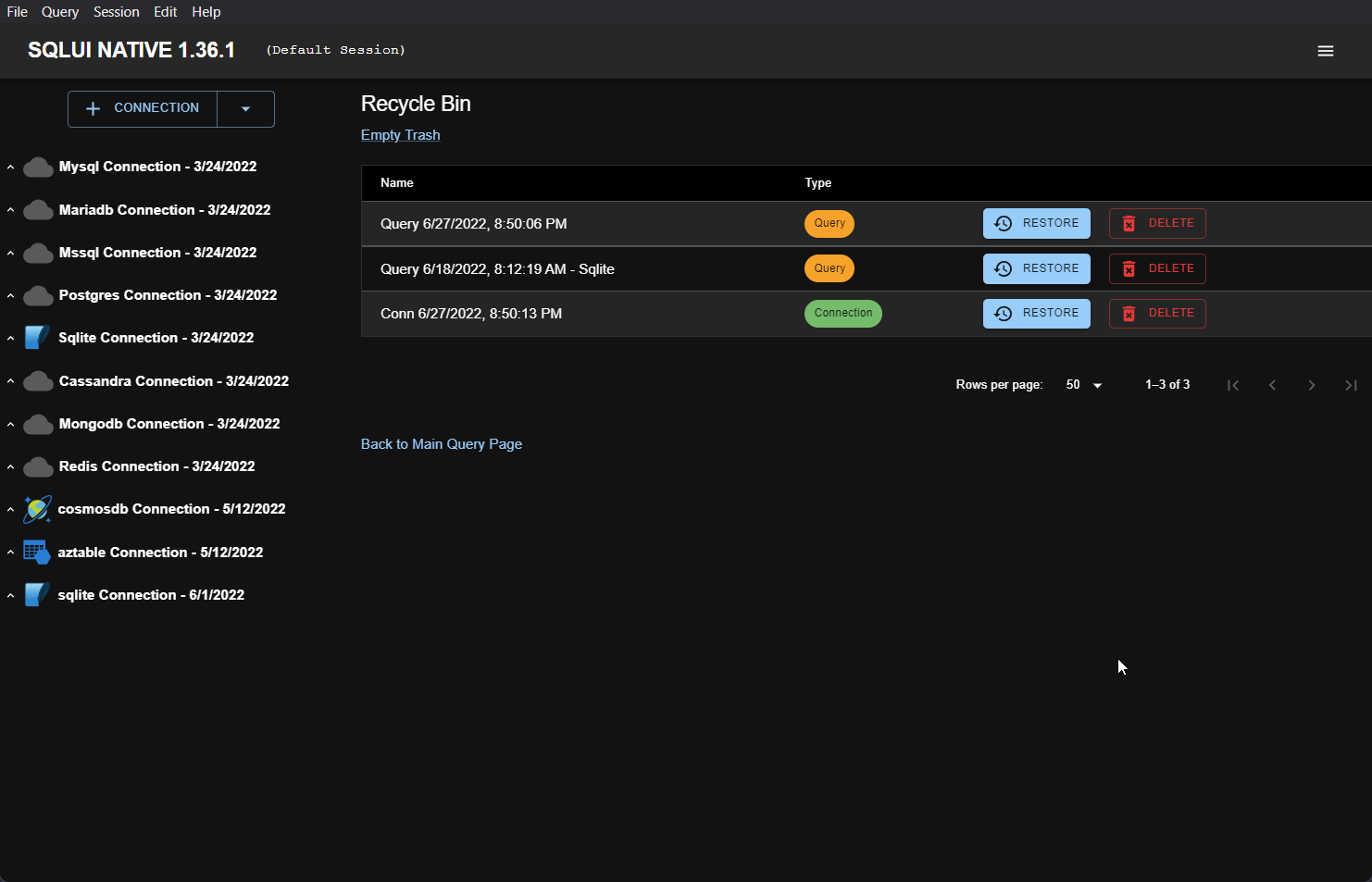1372x882 pixels.
Task: Expand the Mongodb Connection tree node
Action: pyautogui.click(x=10, y=424)
